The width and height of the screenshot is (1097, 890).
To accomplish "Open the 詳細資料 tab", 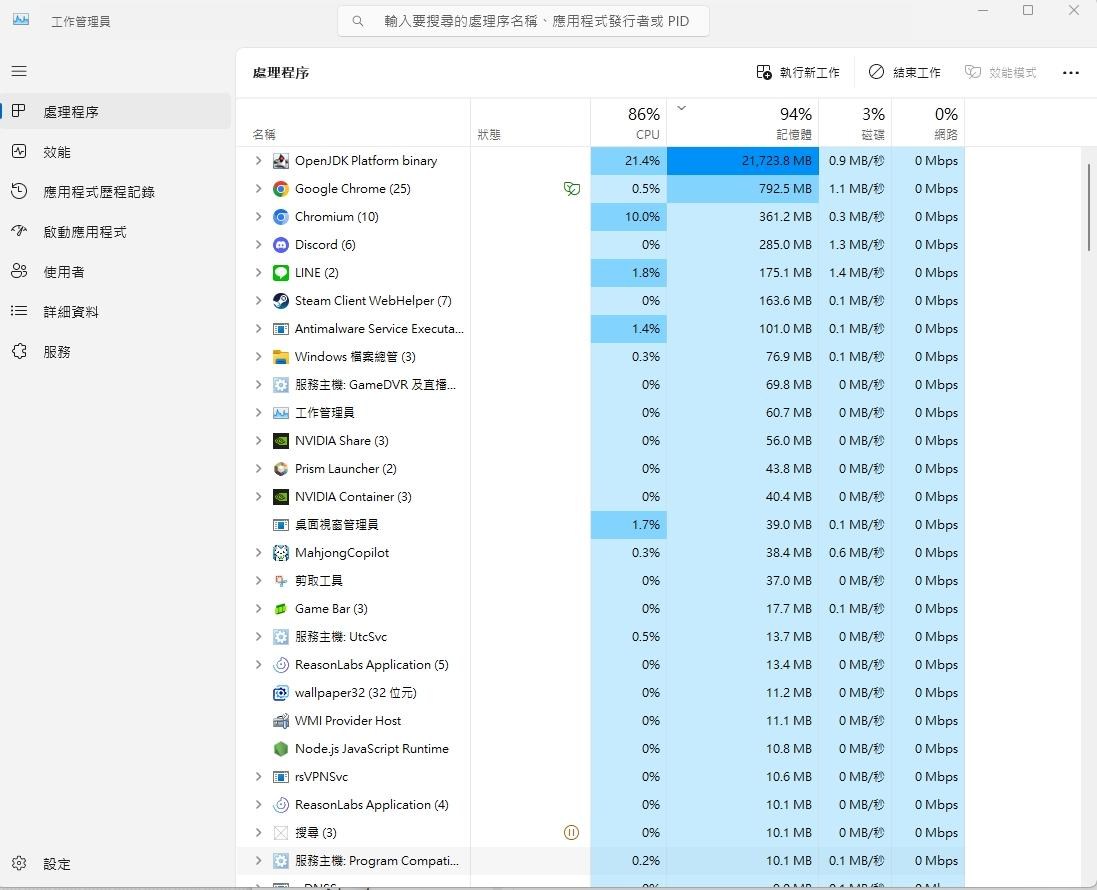I will click(115, 311).
